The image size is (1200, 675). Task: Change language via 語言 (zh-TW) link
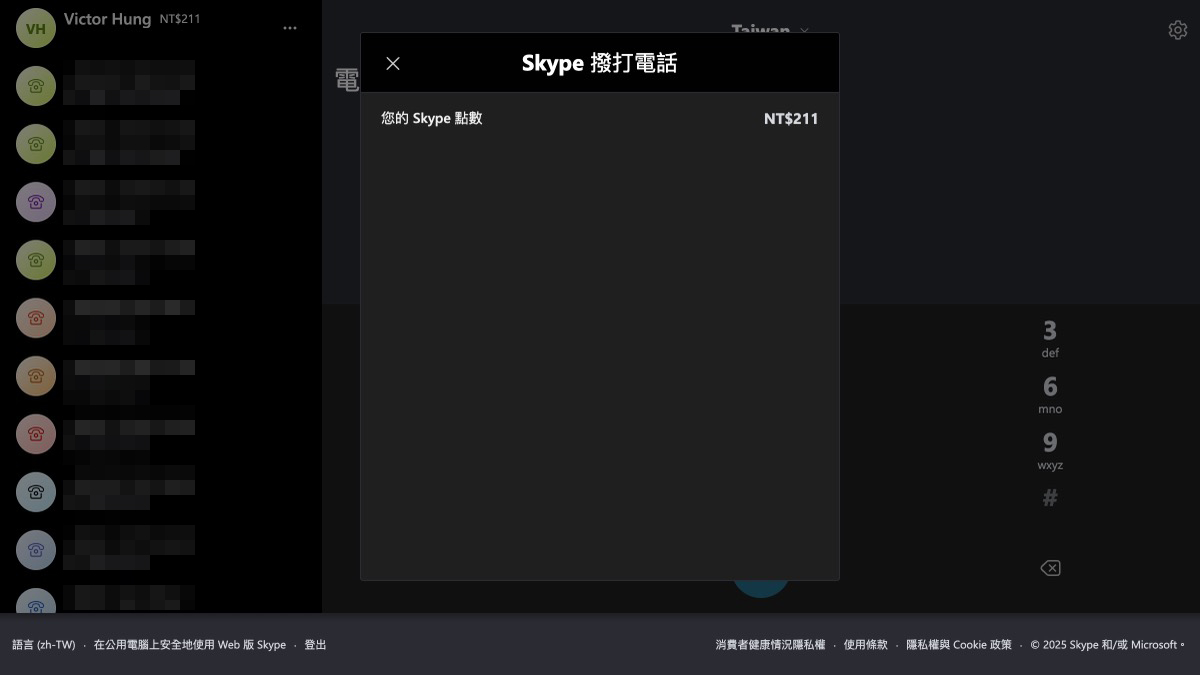[x=44, y=645]
